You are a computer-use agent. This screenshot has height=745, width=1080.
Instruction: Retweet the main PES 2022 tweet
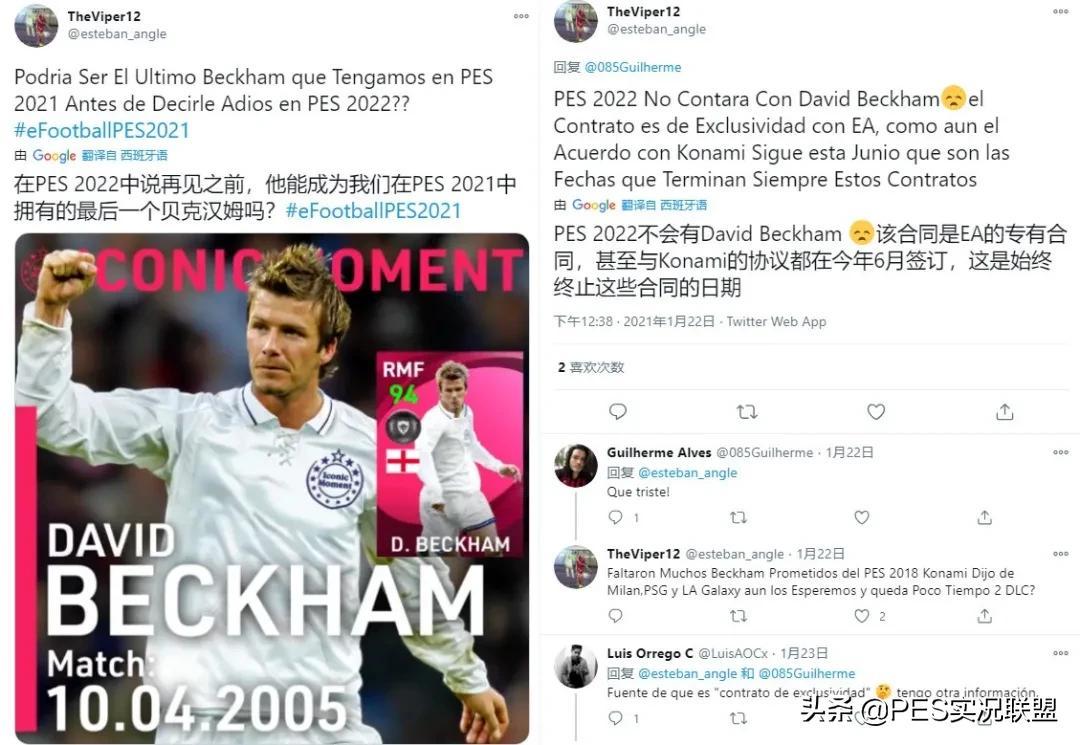[747, 412]
